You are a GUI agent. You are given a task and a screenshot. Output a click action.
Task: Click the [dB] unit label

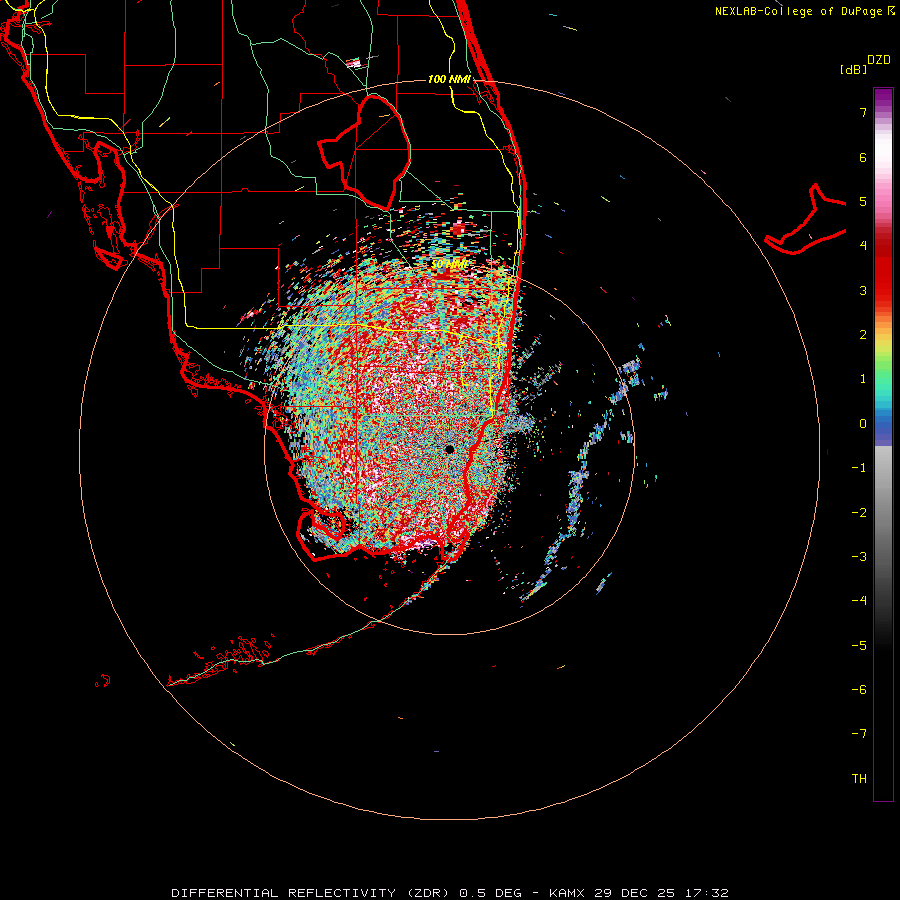tap(853, 69)
